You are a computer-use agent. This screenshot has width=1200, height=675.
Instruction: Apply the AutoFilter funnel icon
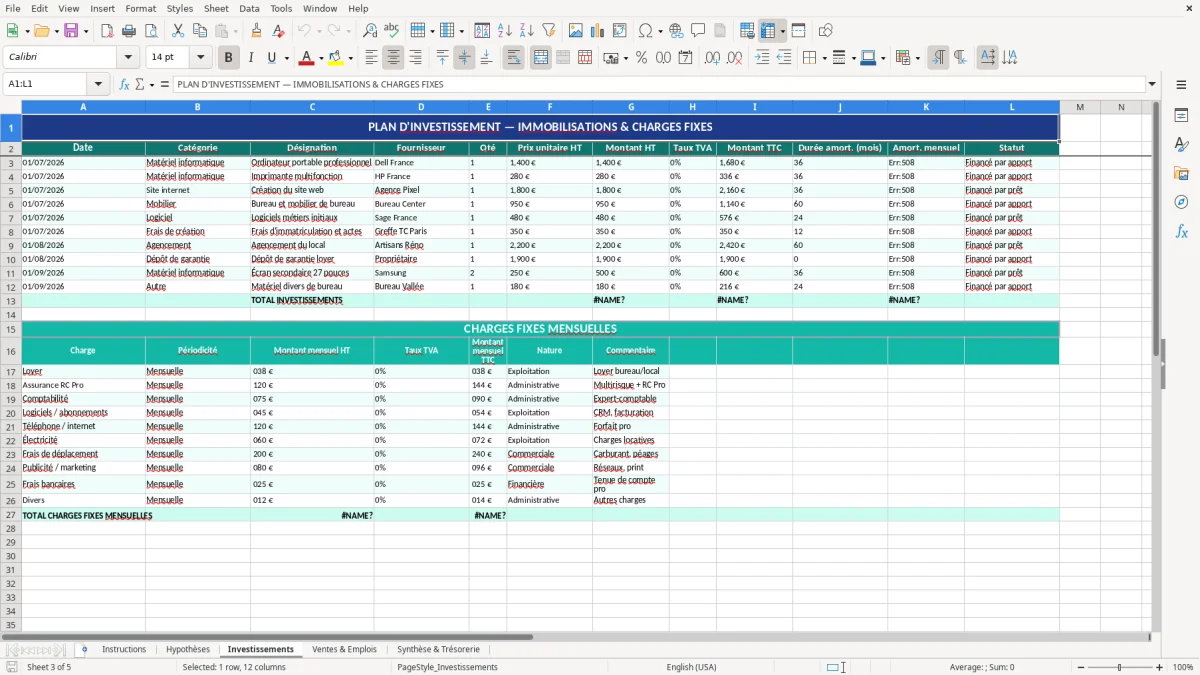point(548,31)
